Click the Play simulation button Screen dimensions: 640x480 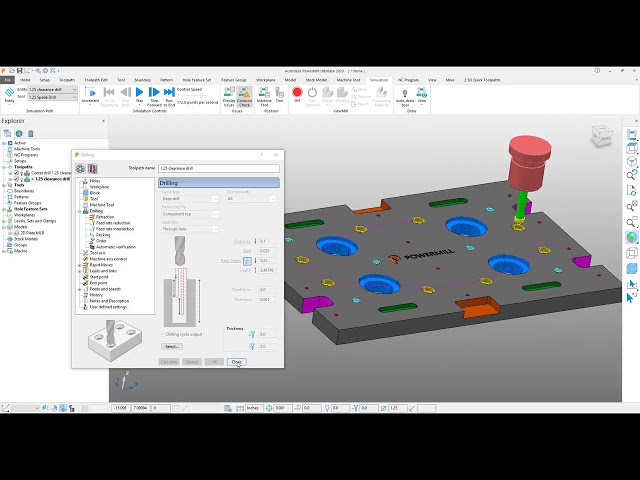139,95
